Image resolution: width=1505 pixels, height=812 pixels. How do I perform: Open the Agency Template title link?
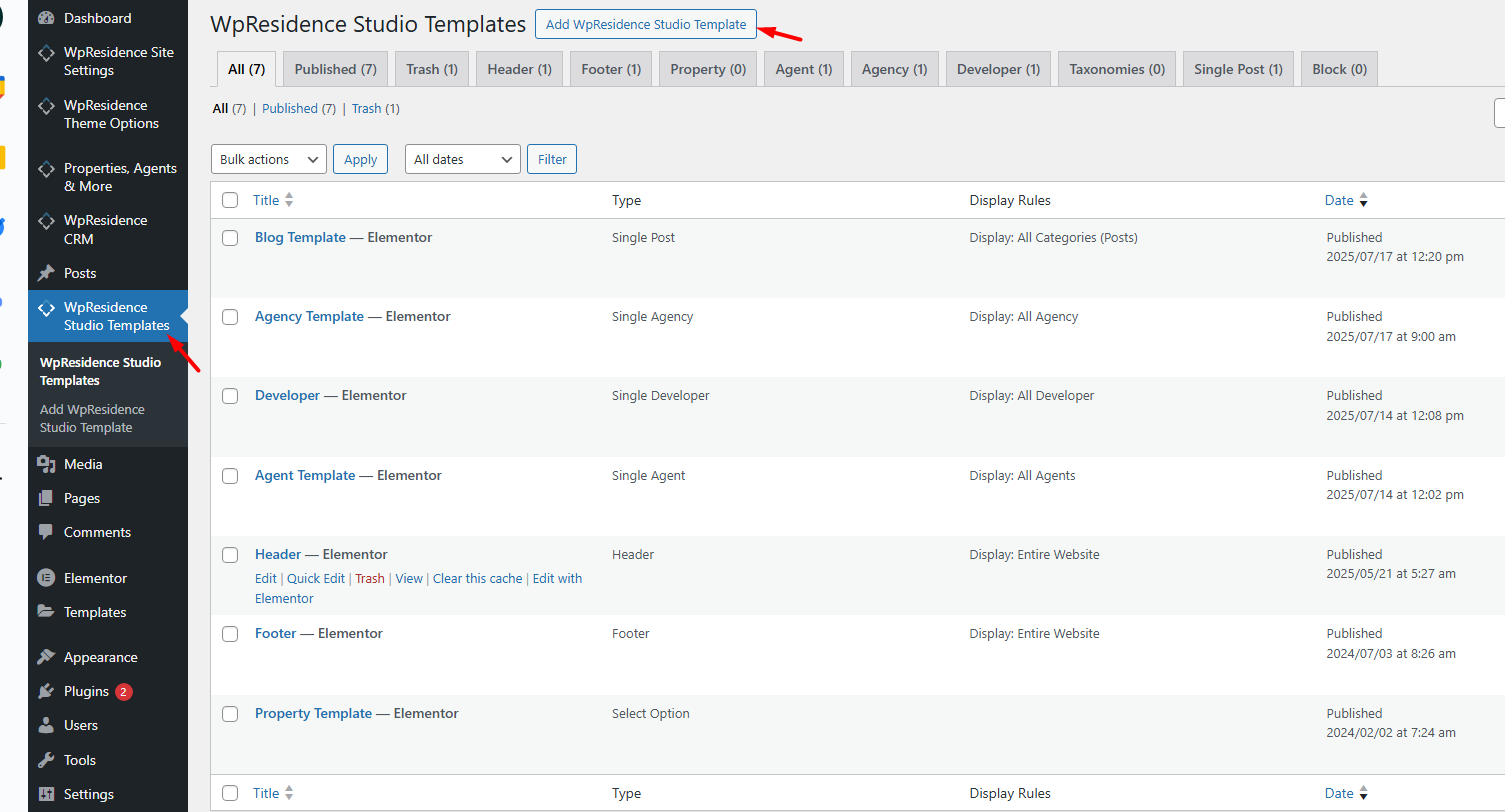pos(309,317)
